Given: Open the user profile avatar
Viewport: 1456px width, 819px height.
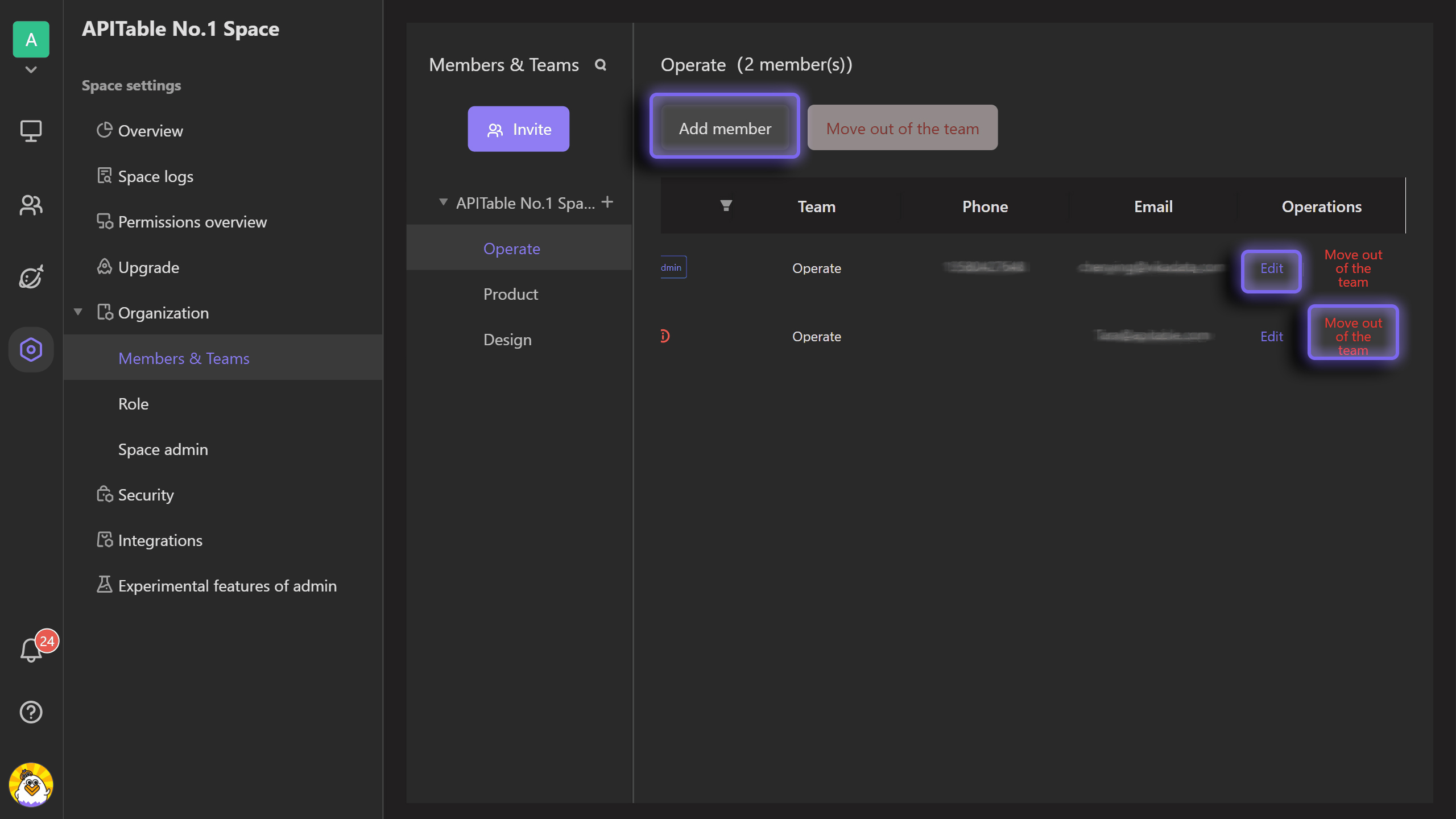Looking at the screenshot, I should pyautogui.click(x=31, y=785).
